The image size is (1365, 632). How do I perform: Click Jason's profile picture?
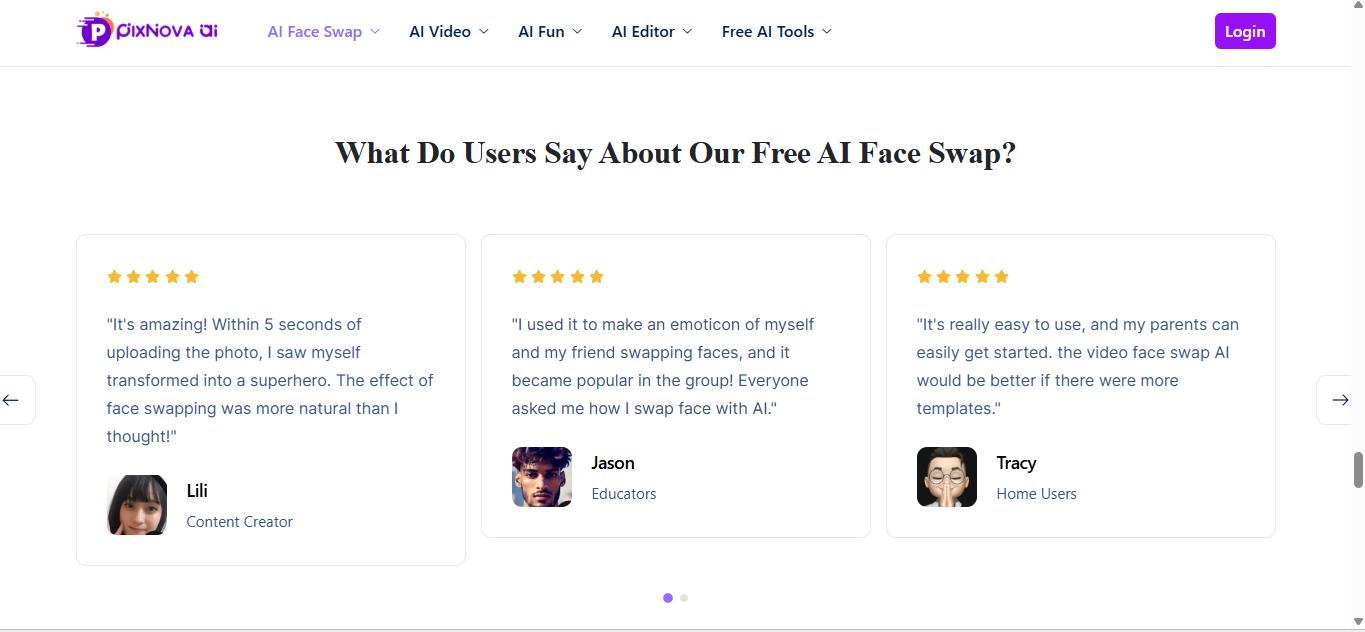click(x=542, y=477)
